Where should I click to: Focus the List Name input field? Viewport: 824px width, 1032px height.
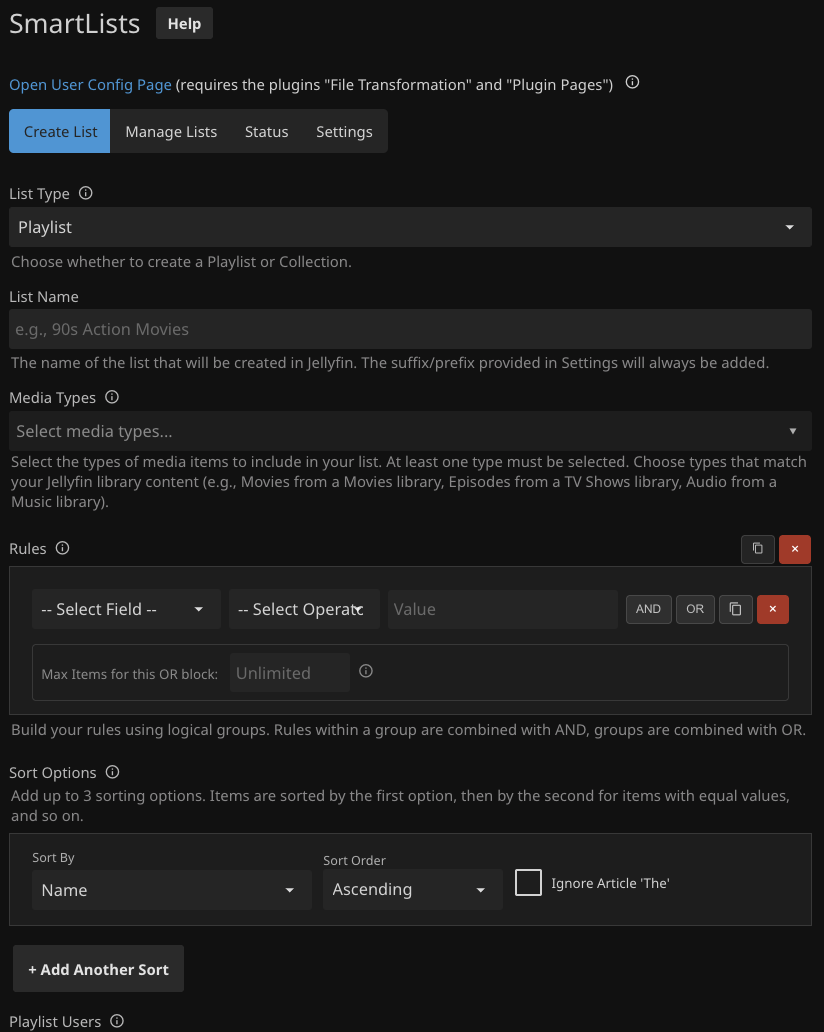coord(410,329)
